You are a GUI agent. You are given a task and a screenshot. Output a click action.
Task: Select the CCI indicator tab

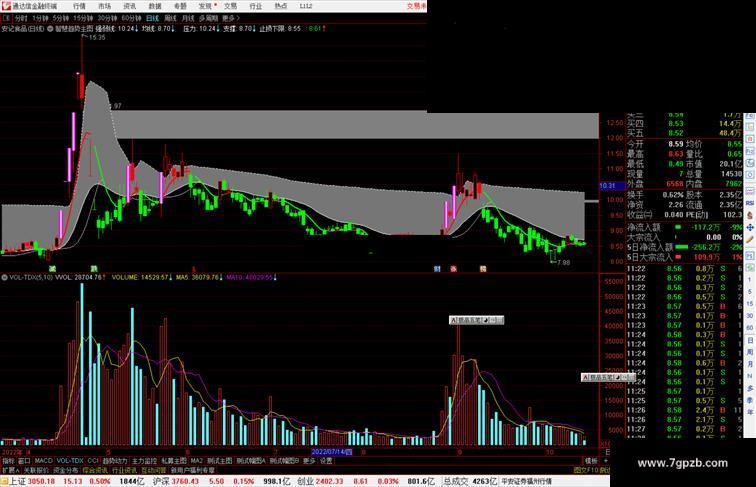pos(93,461)
